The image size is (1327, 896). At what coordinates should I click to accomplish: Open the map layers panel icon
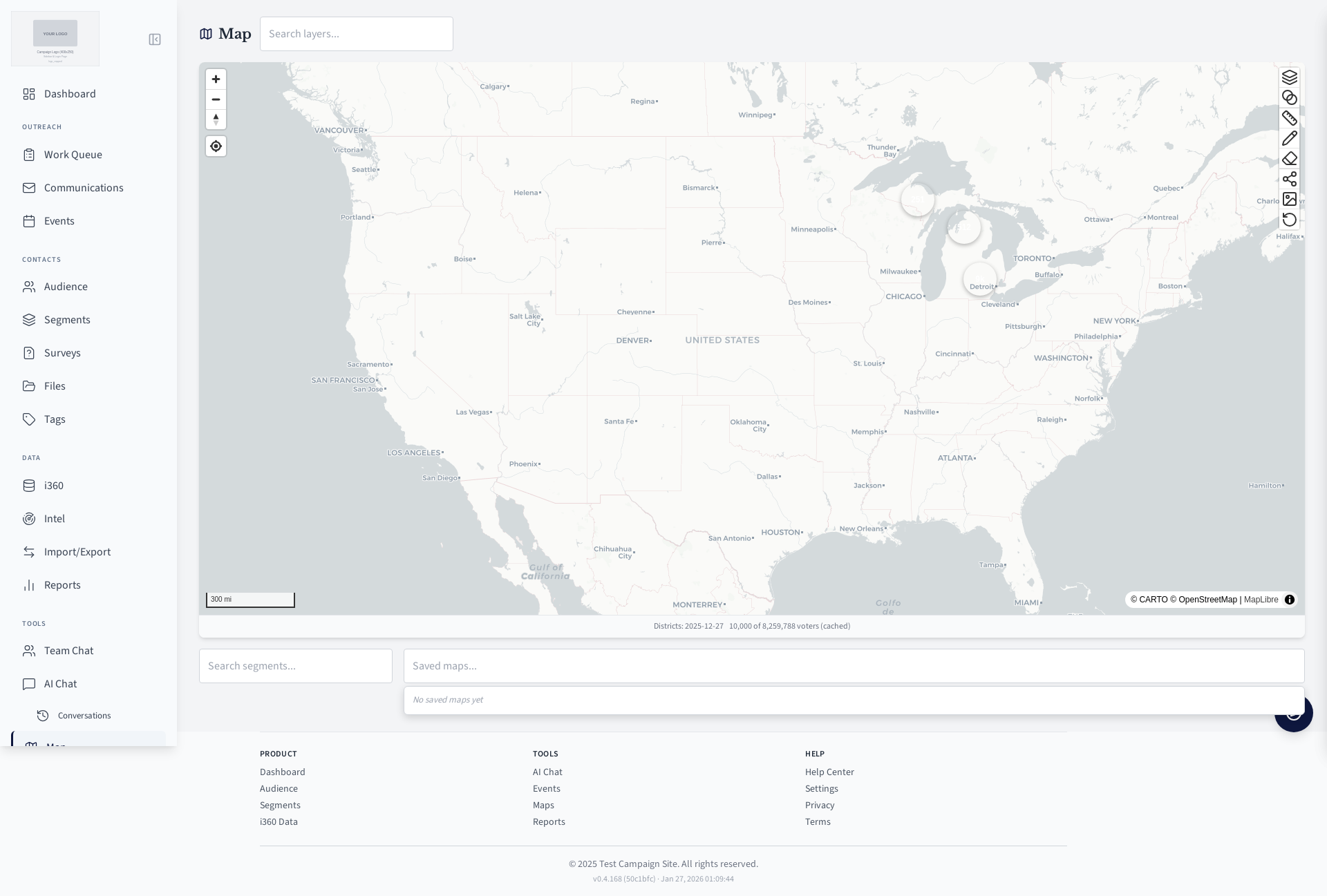pos(1289,77)
